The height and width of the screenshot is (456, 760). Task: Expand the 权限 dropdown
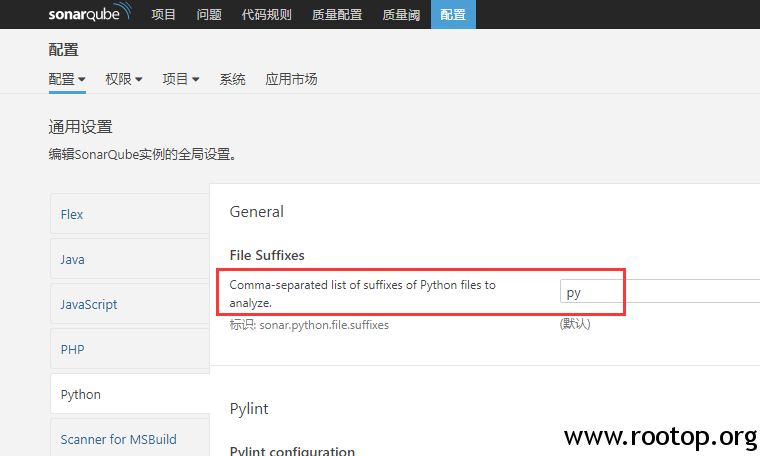tap(124, 79)
